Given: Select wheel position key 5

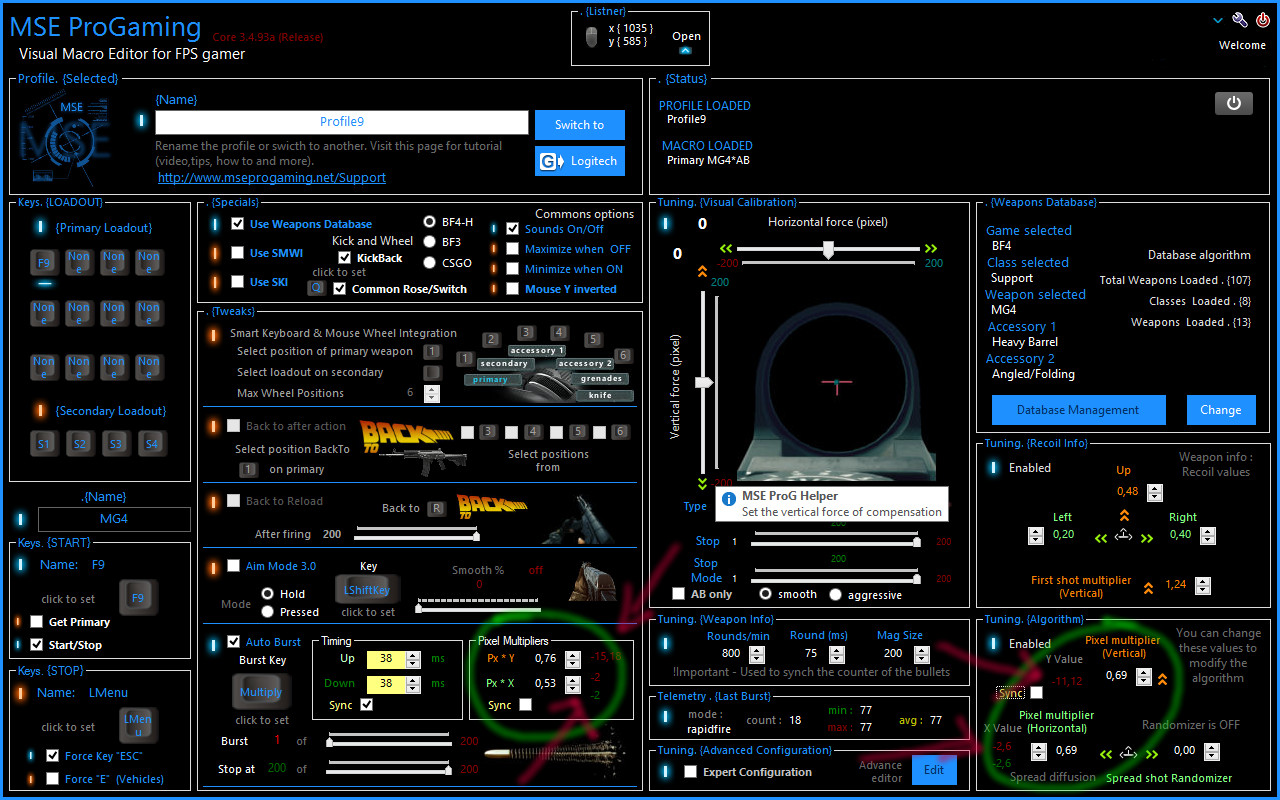Looking at the screenshot, I should (593, 340).
